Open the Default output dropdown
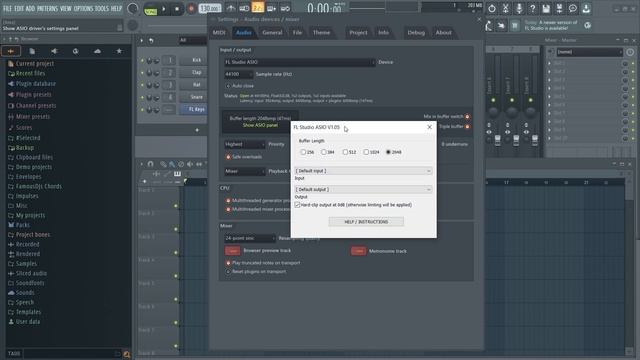 tap(363, 189)
